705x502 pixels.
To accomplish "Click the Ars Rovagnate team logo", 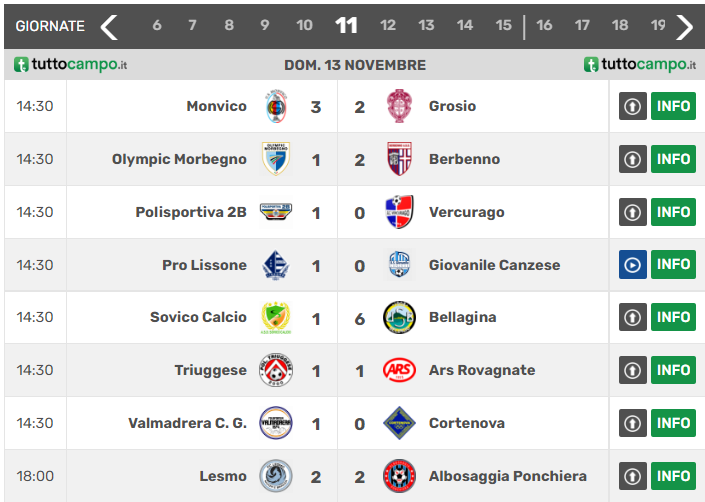I will pos(399,370).
